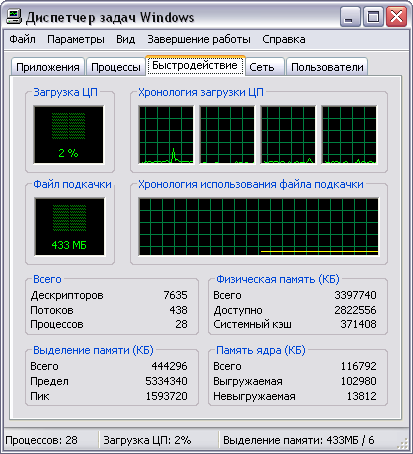Switch to the Процессы tab
The height and width of the screenshot is (454, 413).
pyautogui.click(x=116, y=67)
